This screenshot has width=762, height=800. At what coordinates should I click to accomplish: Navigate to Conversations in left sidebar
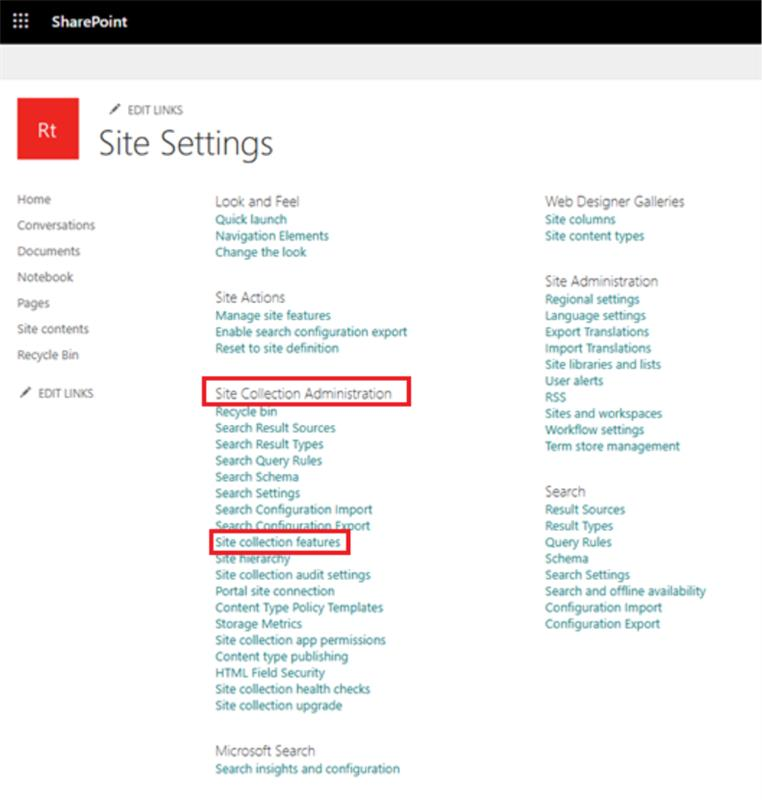pos(55,225)
